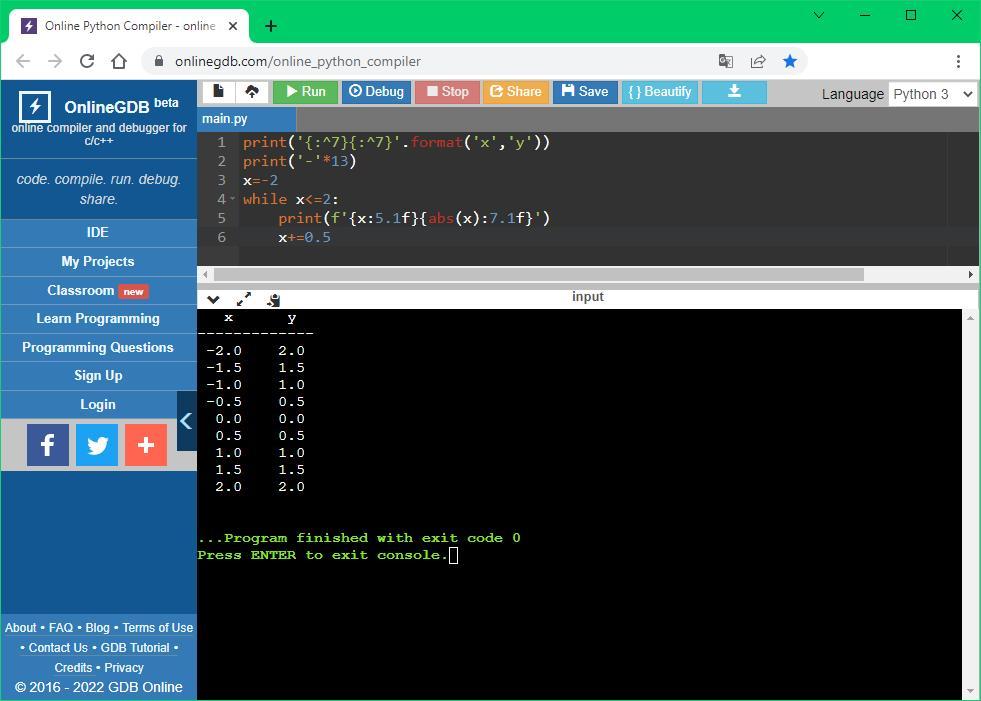Start the Debug session

click(376, 92)
